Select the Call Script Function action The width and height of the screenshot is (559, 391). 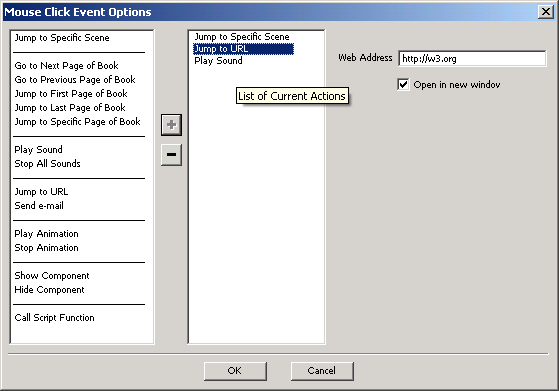pyautogui.click(x=55, y=318)
